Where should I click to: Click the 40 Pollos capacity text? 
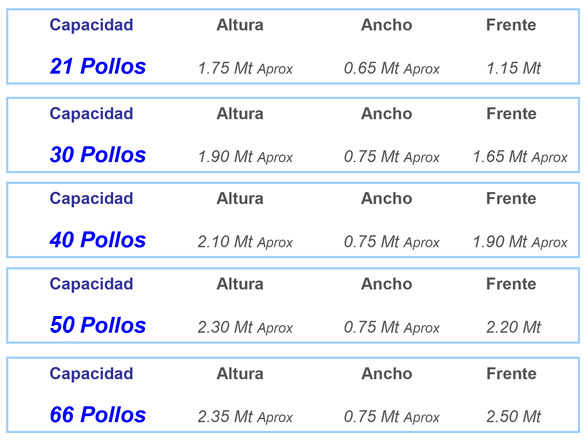[98, 240]
